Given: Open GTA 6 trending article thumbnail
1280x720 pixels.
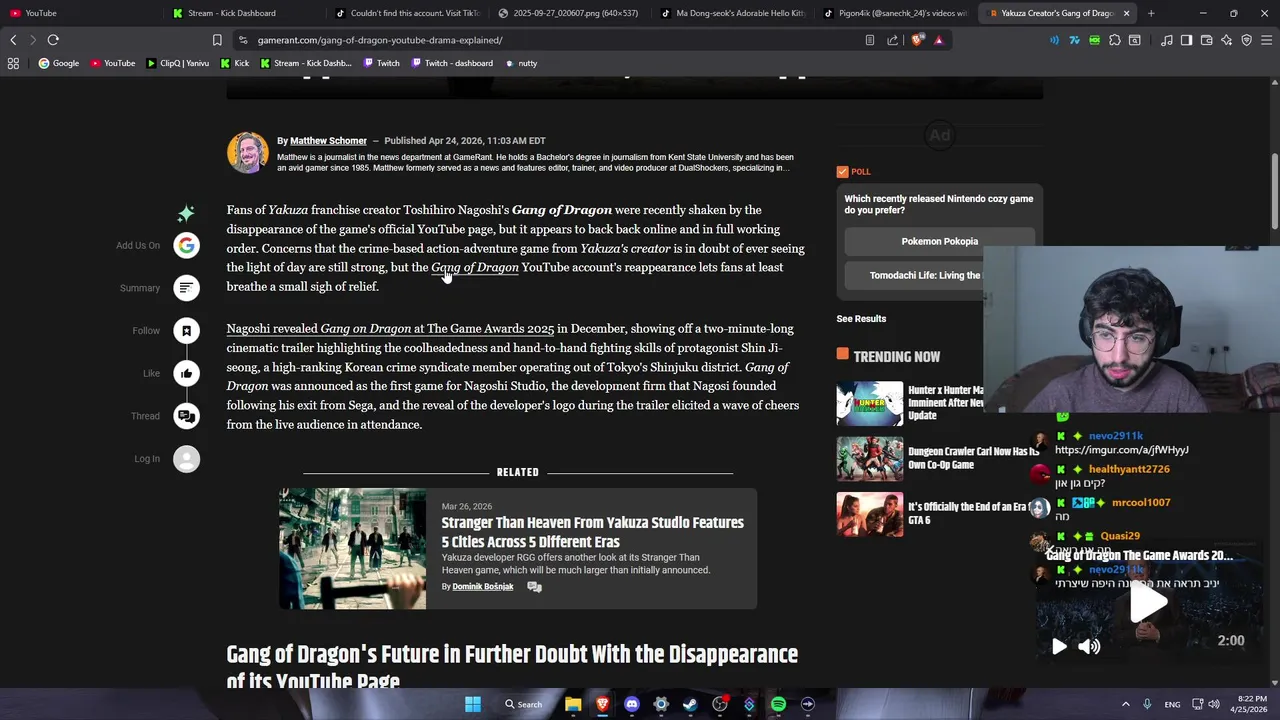Looking at the screenshot, I should pyautogui.click(x=869, y=515).
